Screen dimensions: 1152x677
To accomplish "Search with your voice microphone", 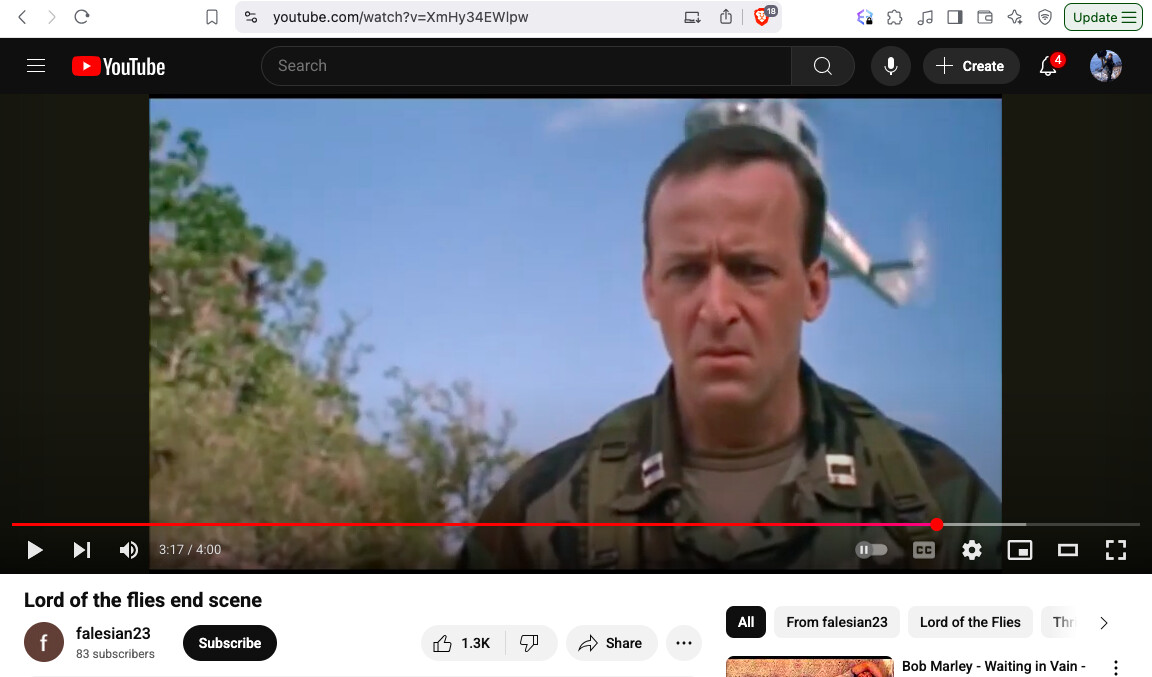I will [890, 66].
